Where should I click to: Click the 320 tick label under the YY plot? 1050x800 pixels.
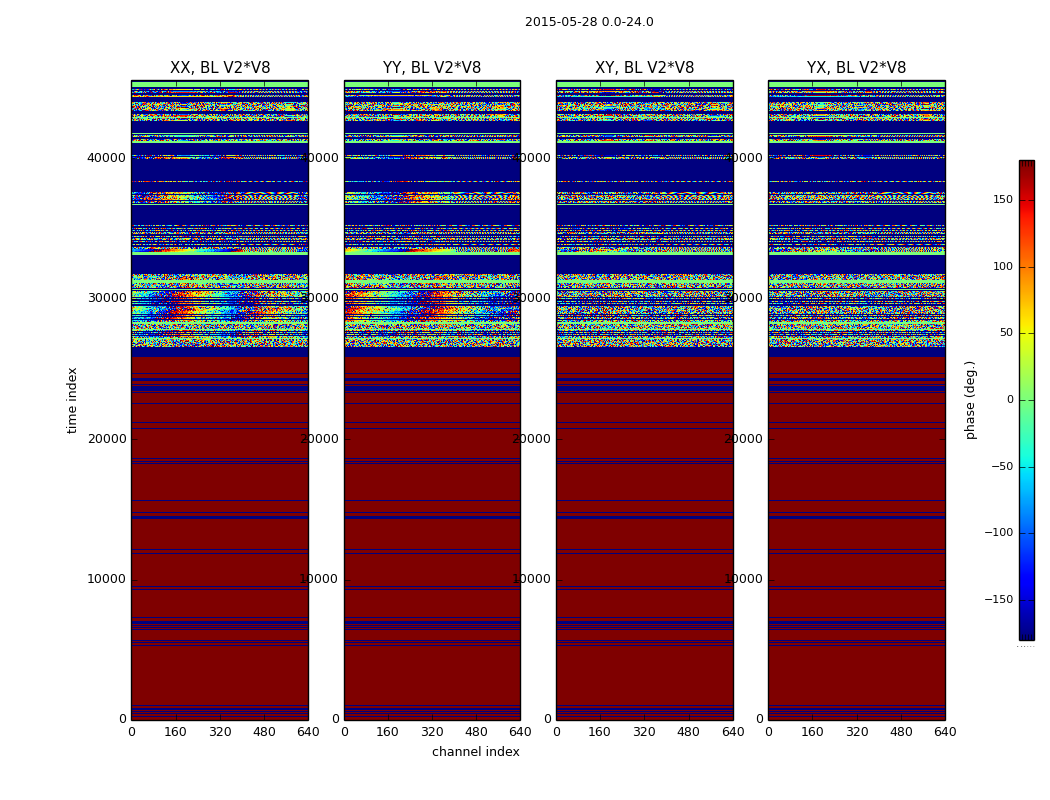click(432, 732)
